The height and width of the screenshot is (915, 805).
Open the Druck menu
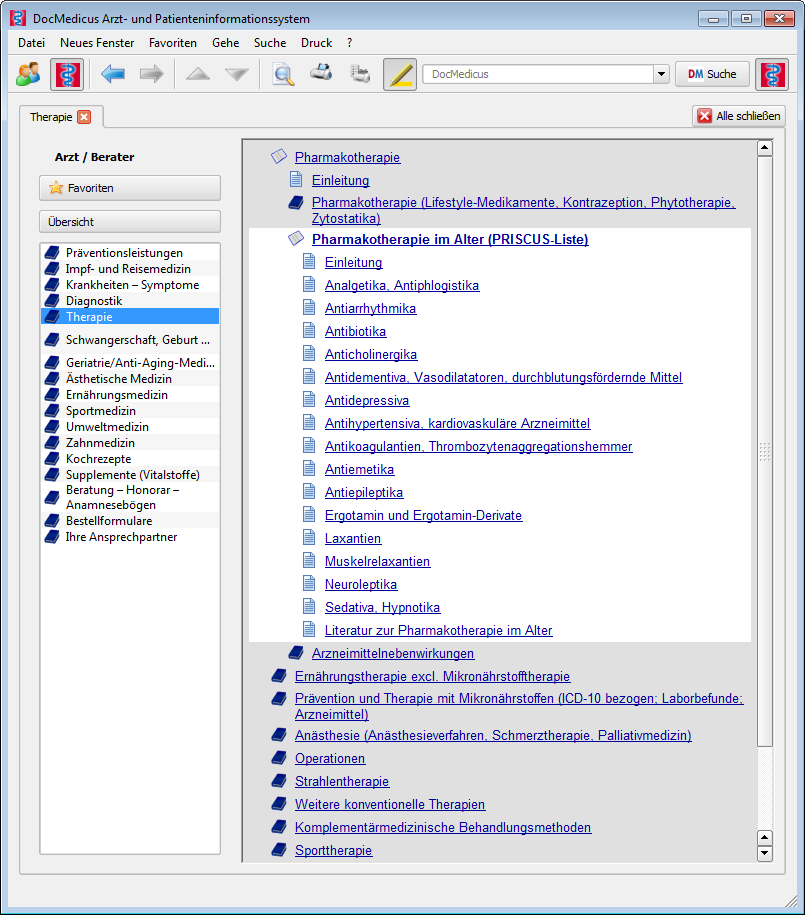tap(316, 43)
